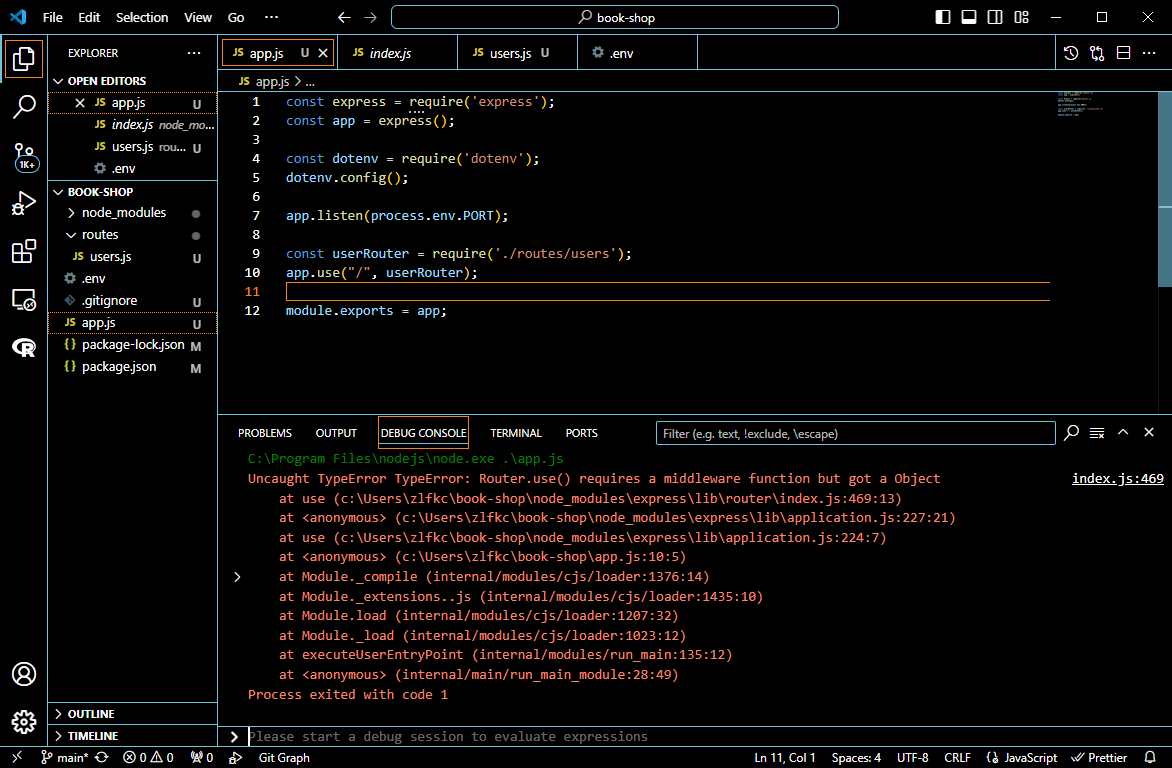
Task: Expand the Module._compile stack trace entry
Action: (237, 577)
